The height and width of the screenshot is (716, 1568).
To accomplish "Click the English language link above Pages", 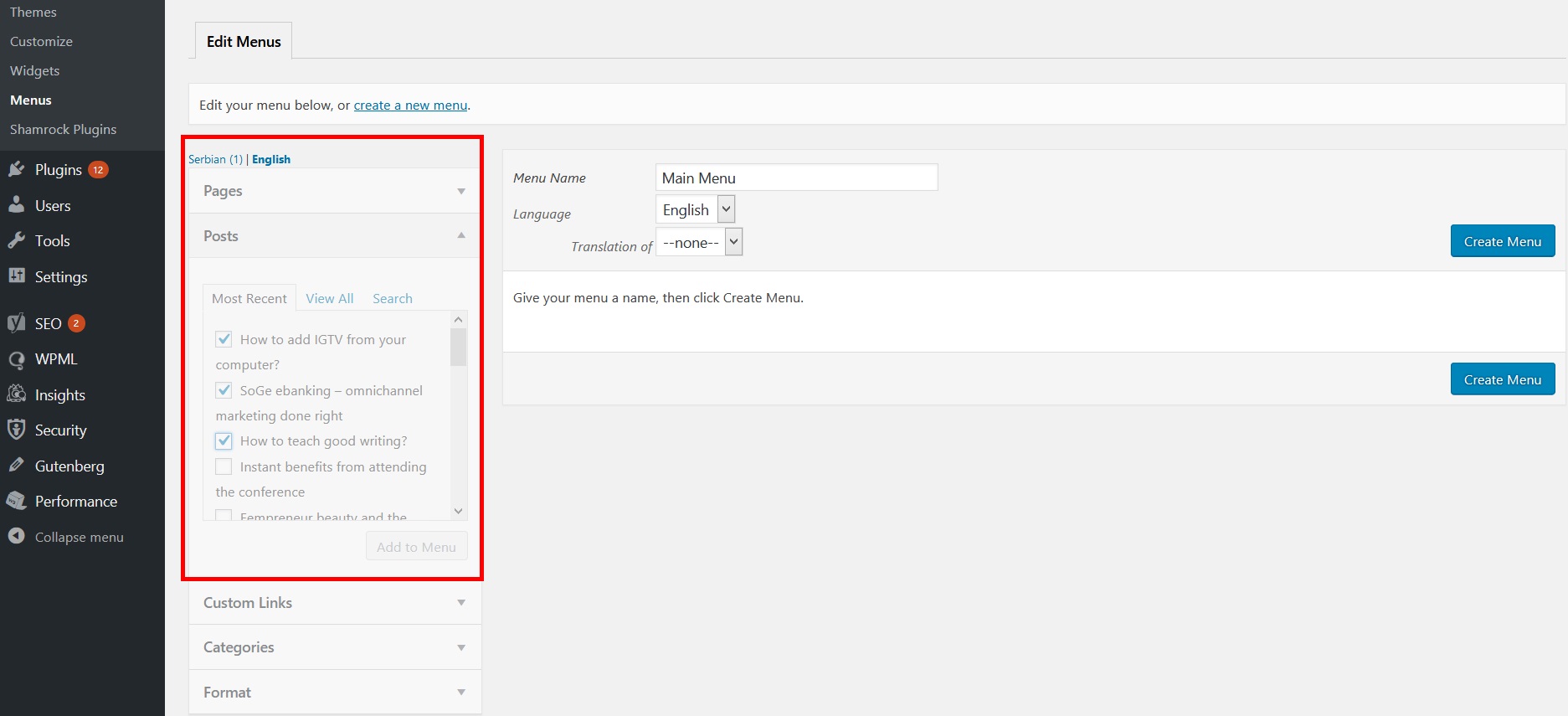I will (271, 159).
